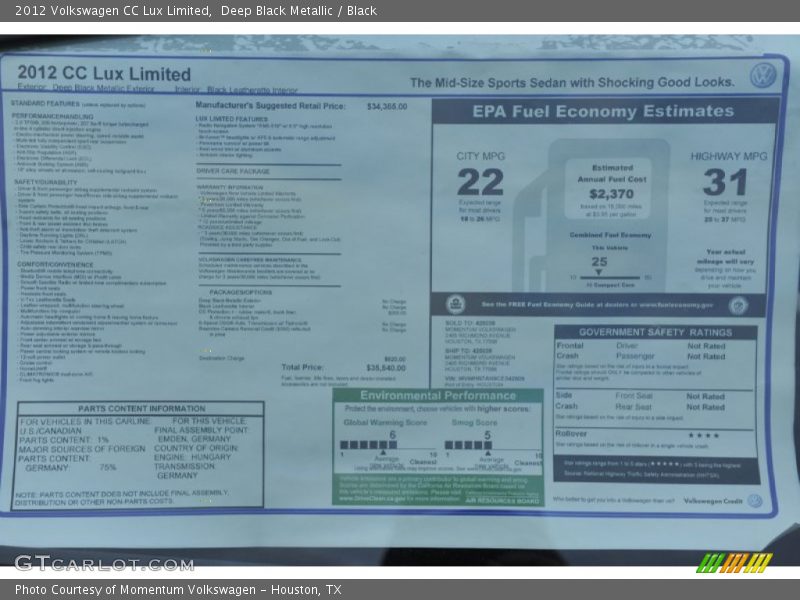Click 'Not Rated' for Side Crash Front Seat
Image resolution: width=800 pixels, height=600 pixels.
point(706,396)
